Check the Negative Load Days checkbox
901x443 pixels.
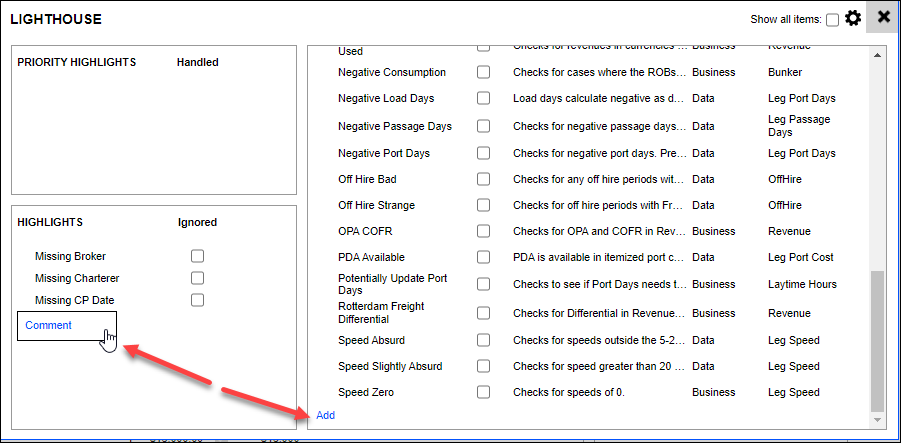pyautogui.click(x=483, y=99)
